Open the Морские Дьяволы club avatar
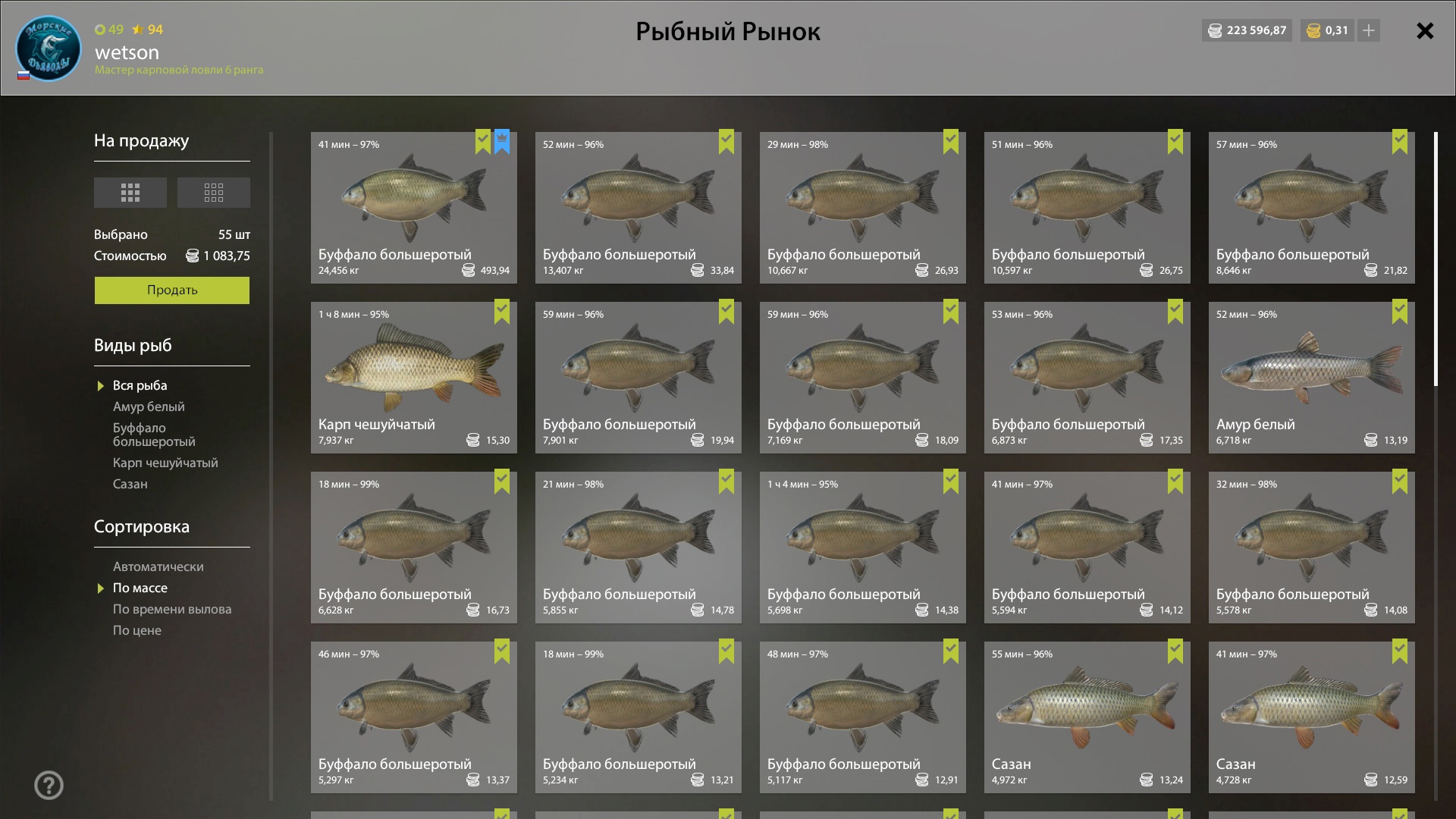Viewport: 1456px width, 819px height. [49, 49]
